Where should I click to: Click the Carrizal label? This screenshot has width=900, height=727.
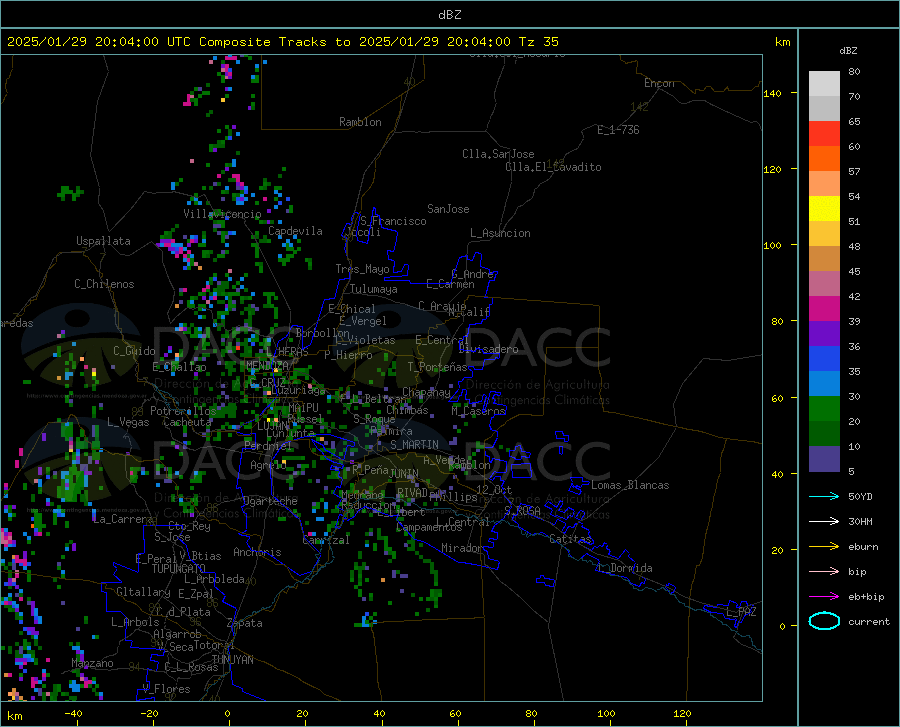(326, 540)
